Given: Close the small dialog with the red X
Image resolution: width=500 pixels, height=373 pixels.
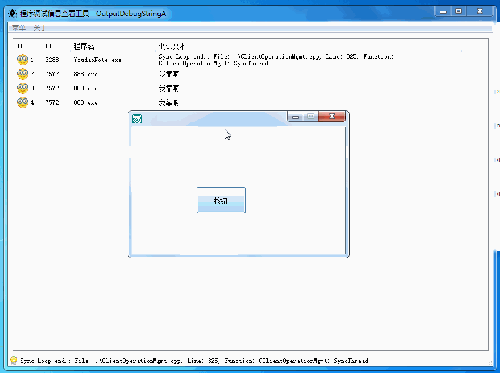Looking at the screenshot, I should click(332, 116).
